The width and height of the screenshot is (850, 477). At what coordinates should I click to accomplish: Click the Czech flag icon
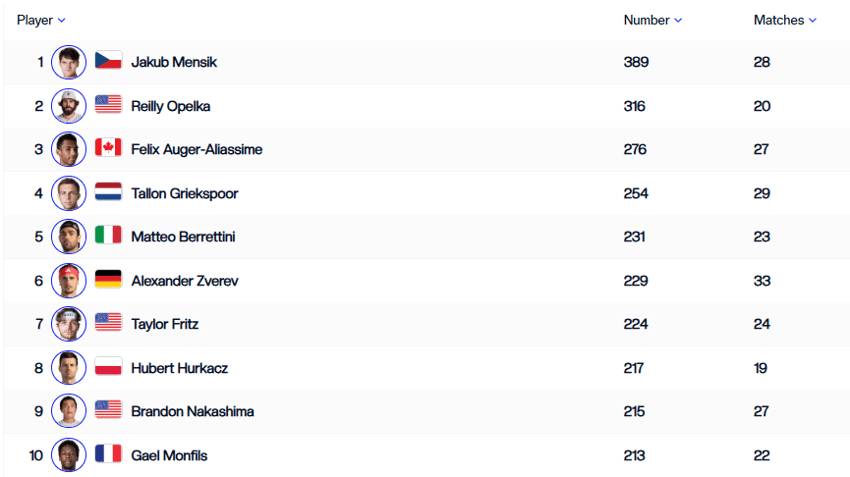(108, 60)
